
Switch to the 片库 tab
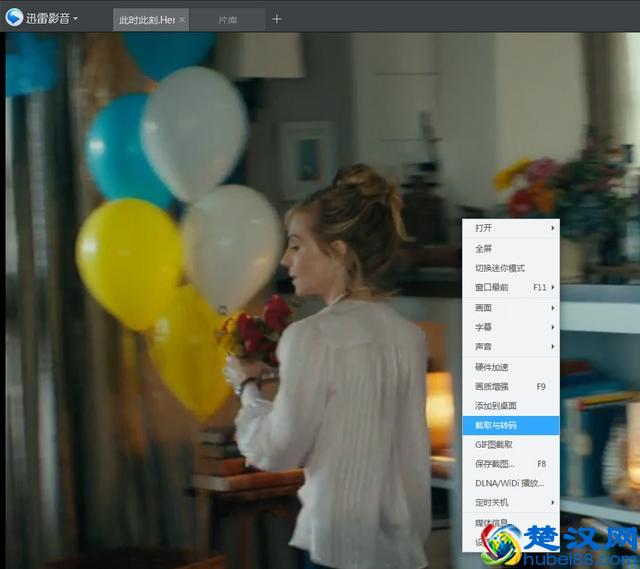229,19
